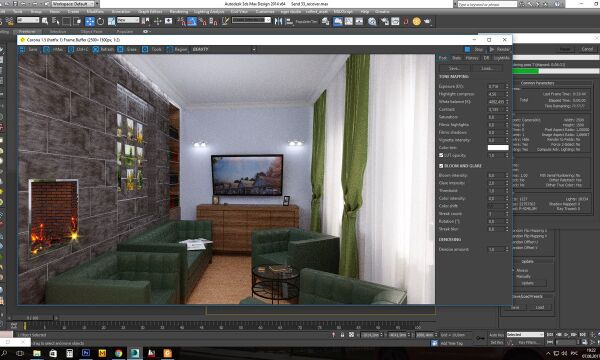Toggle the 3D Snaps icon

coord(181,21)
